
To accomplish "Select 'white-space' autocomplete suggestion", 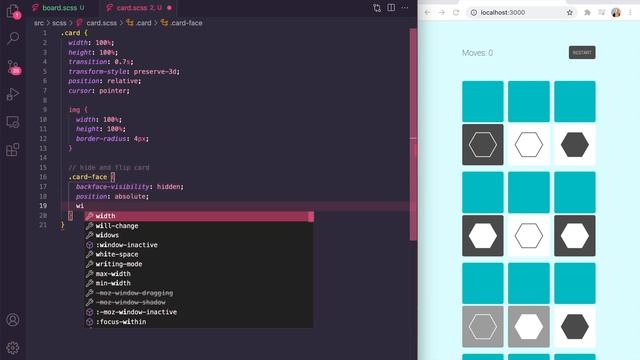I will 199,254.
